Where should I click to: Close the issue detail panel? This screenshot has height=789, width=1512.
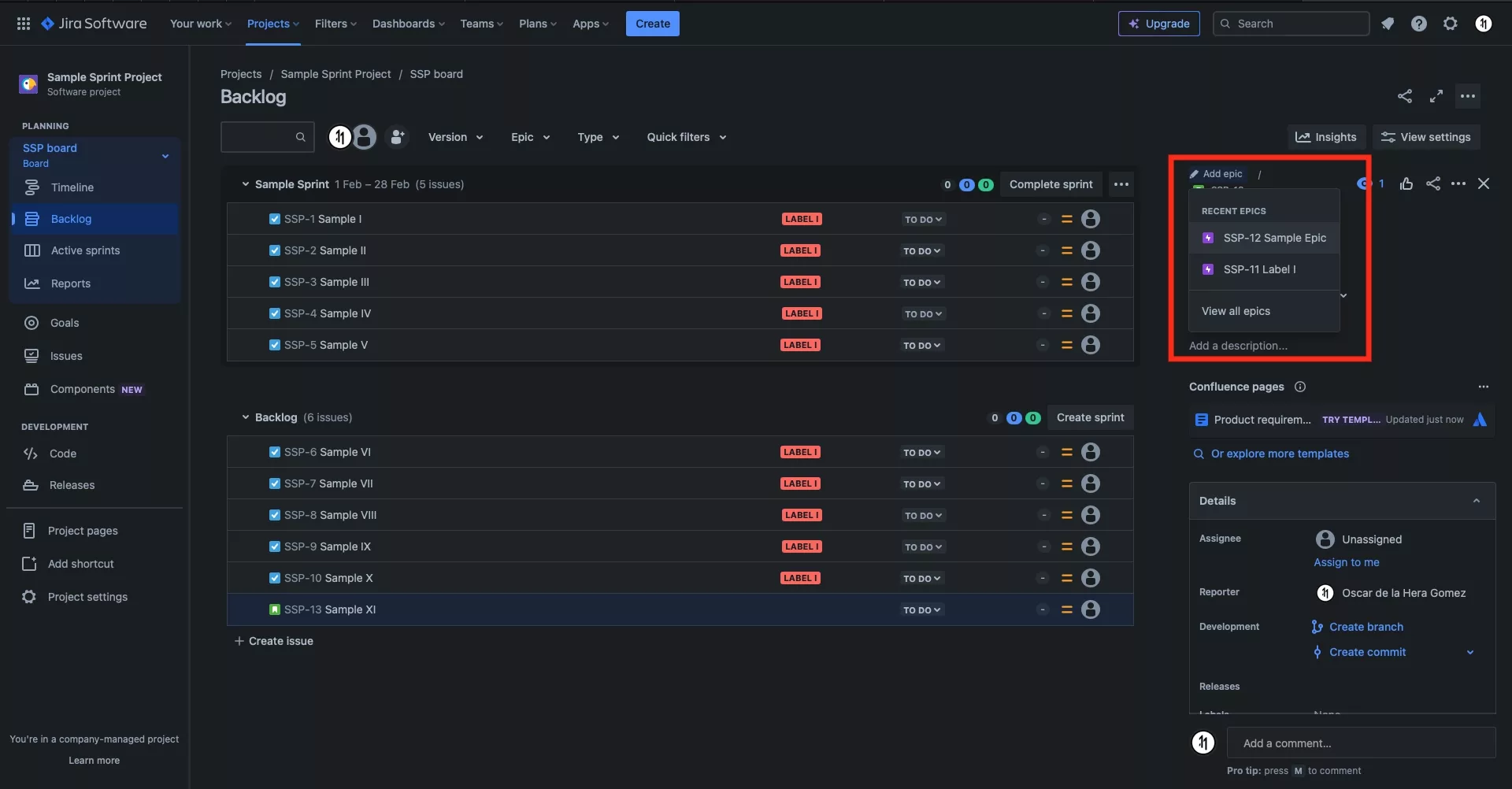point(1484,183)
